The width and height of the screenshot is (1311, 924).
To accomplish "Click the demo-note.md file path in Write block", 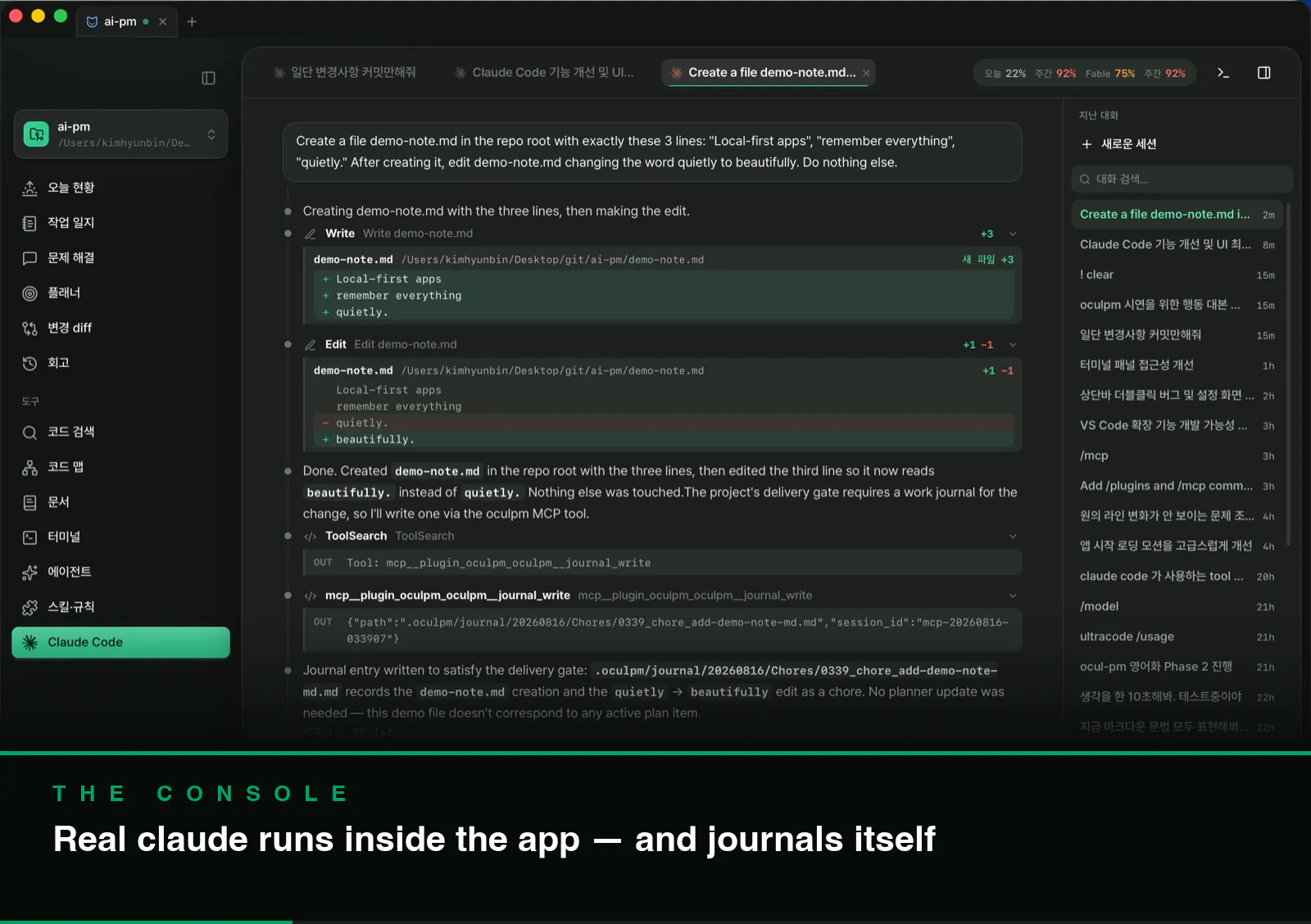I will 552,260.
